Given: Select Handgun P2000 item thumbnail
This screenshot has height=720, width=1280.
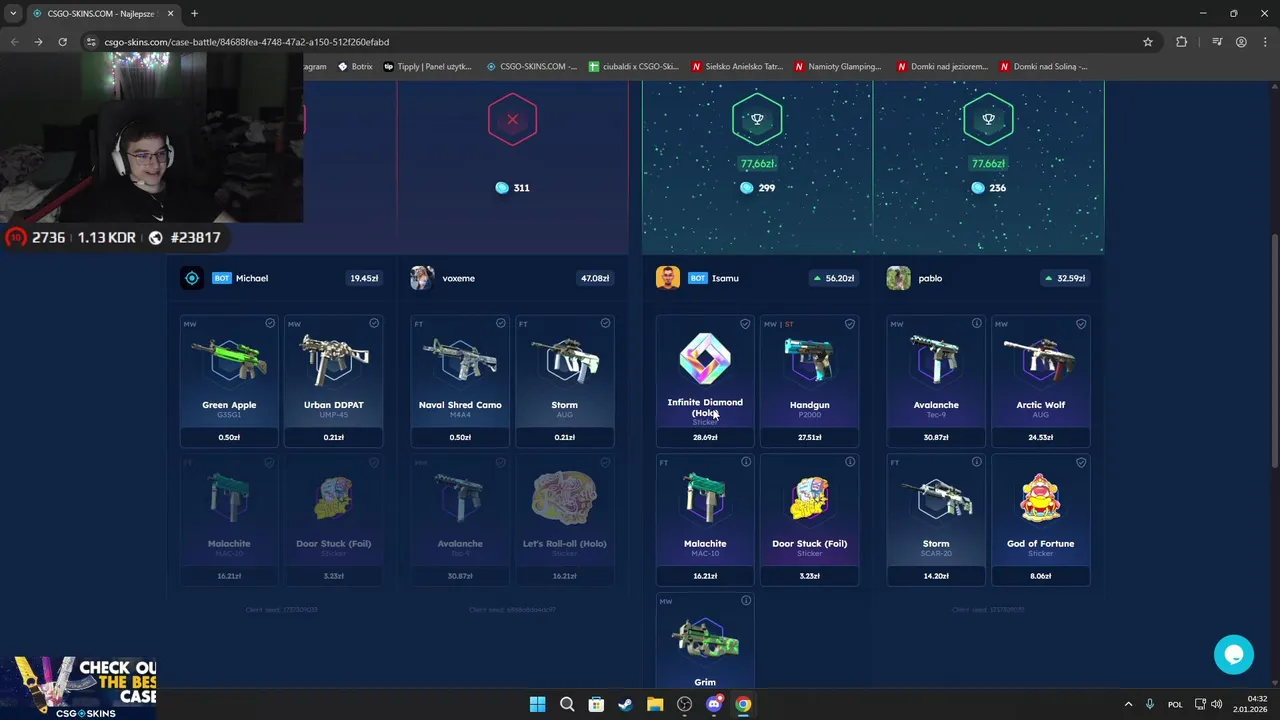Looking at the screenshot, I should (809, 359).
